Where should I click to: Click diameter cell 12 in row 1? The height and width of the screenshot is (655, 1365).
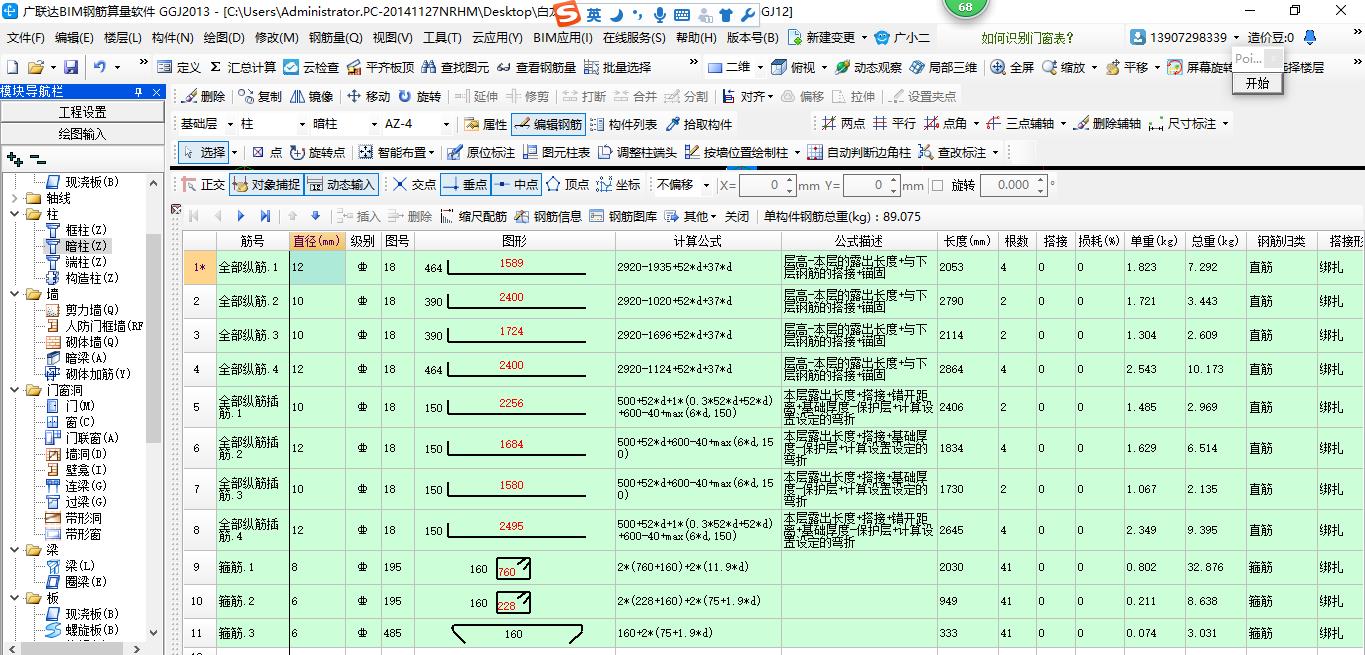pos(318,267)
